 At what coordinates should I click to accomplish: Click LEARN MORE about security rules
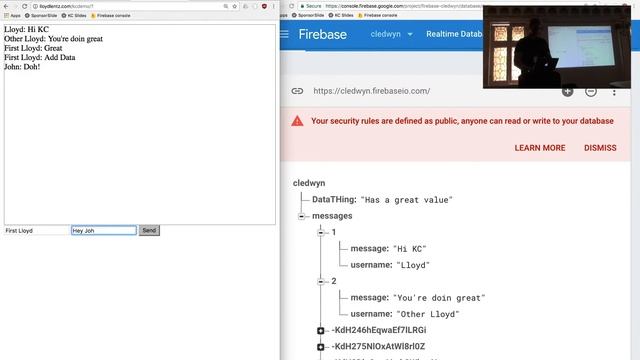point(540,148)
